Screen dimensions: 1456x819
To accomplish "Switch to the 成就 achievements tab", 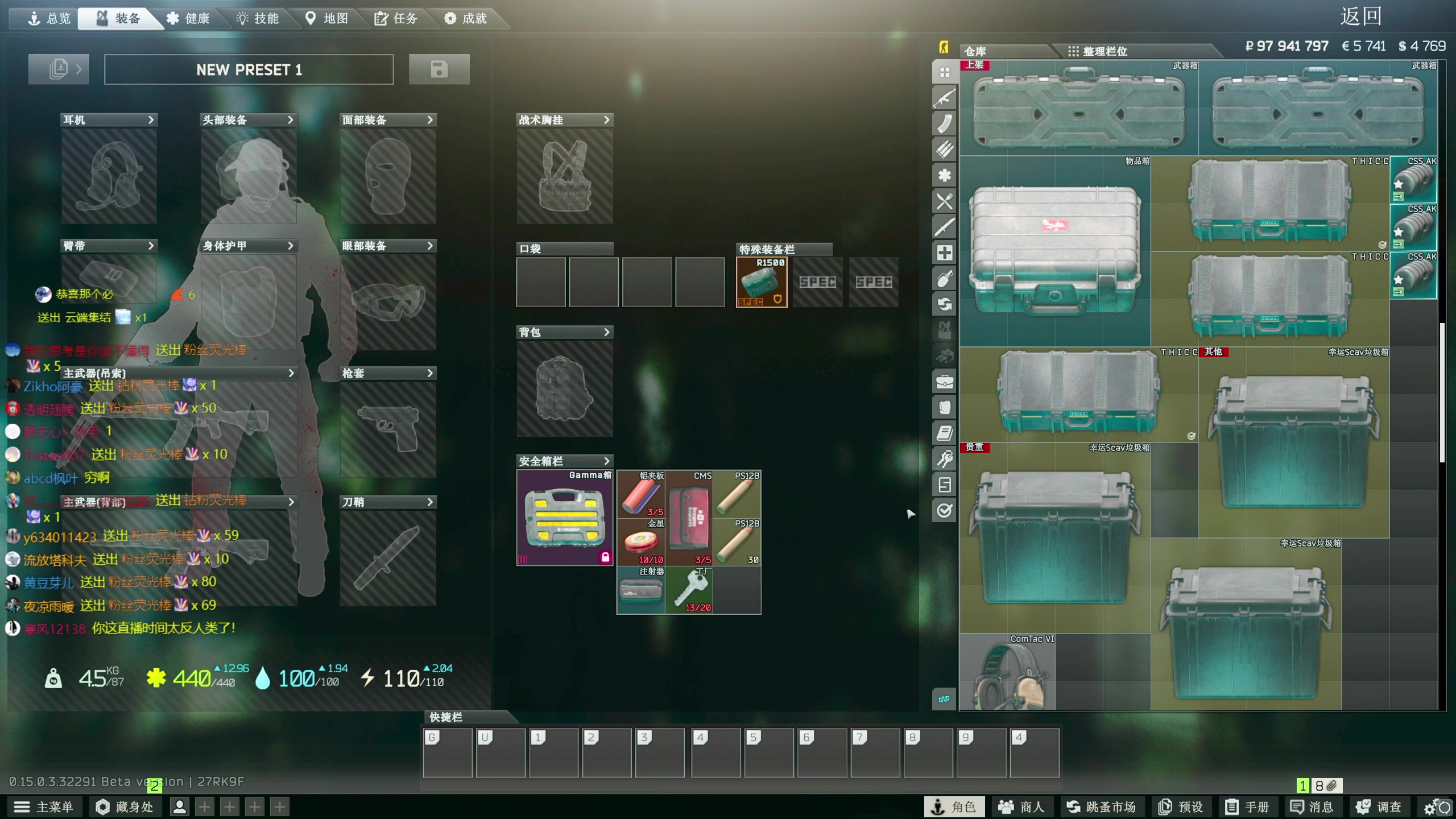I will click(466, 19).
